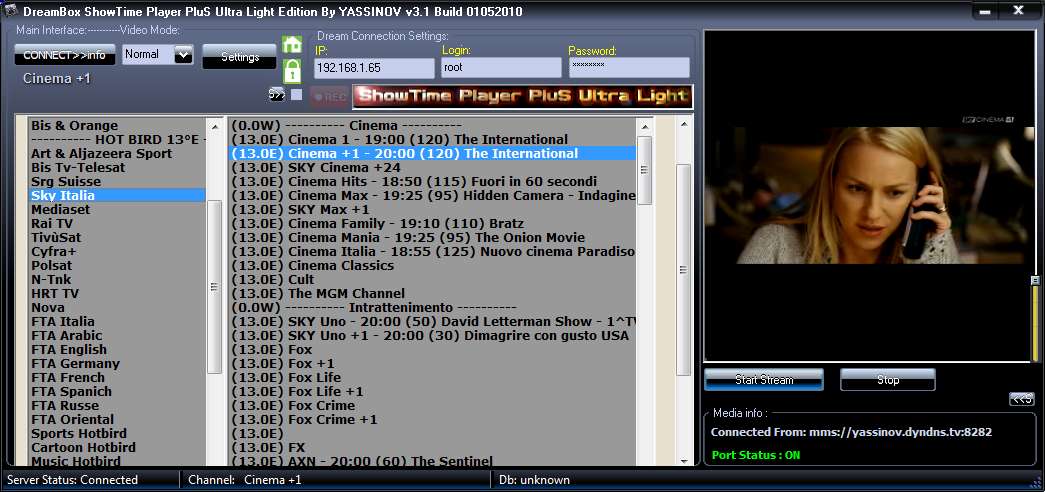Select Cinema Italia Nuovo cinema Paradiso
The image size is (1045, 492).
pyautogui.click(x=432, y=251)
